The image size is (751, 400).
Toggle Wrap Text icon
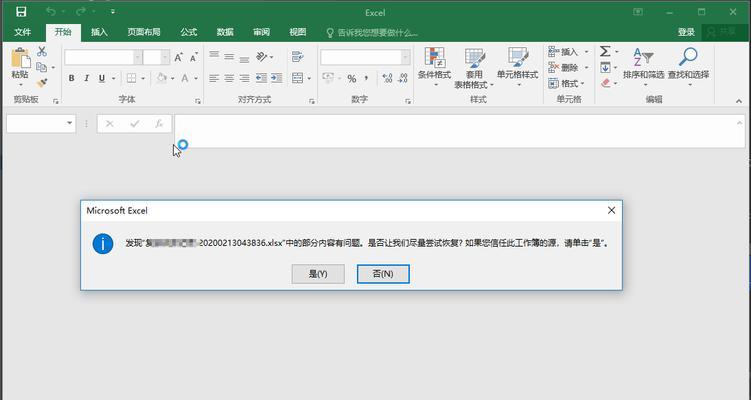297,57
